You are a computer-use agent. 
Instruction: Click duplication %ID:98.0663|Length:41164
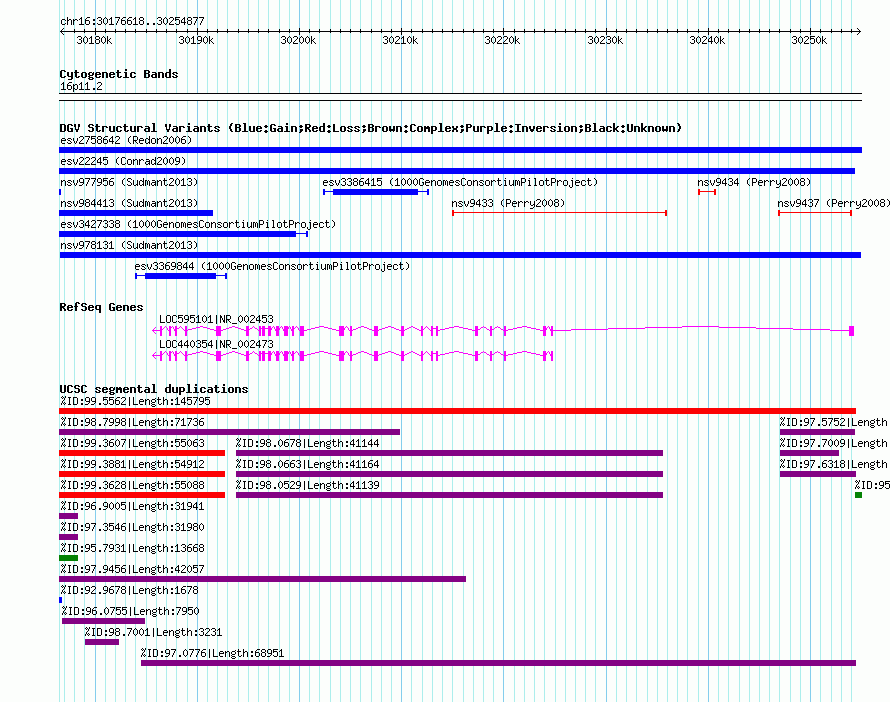coord(308,464)
